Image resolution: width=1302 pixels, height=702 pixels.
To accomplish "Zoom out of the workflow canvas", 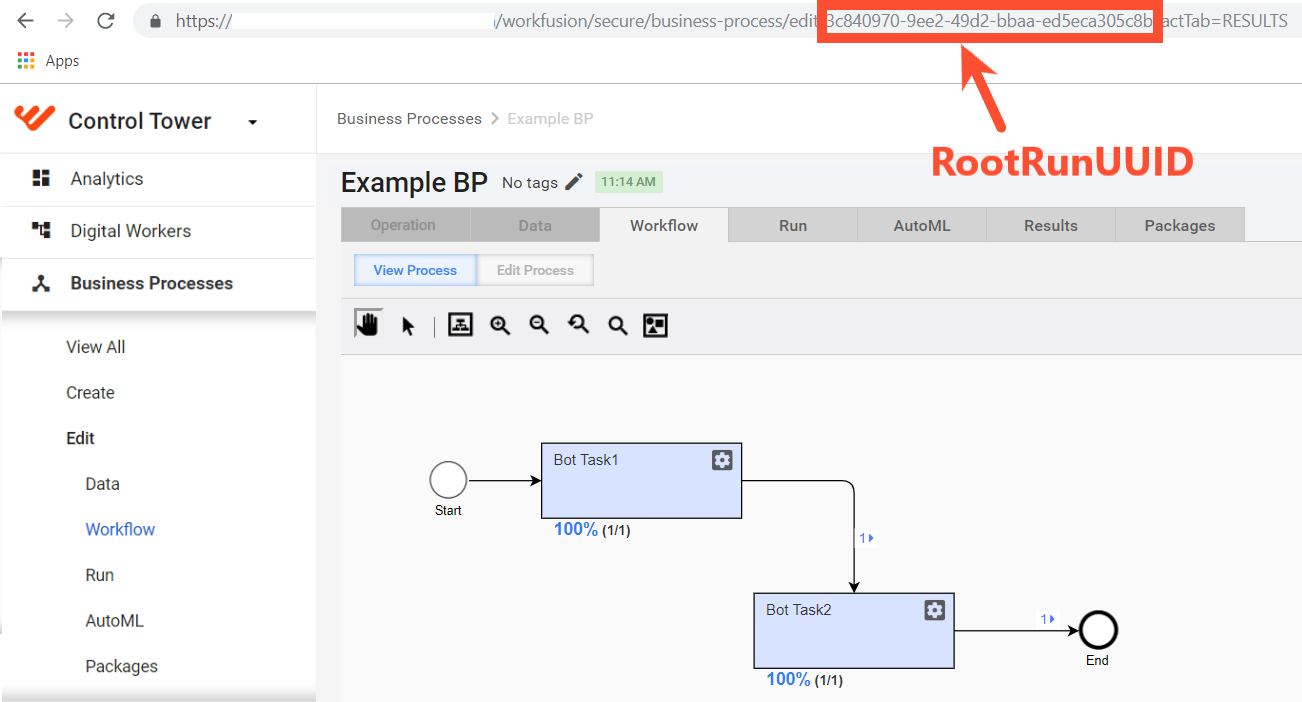I will point(539,325).
